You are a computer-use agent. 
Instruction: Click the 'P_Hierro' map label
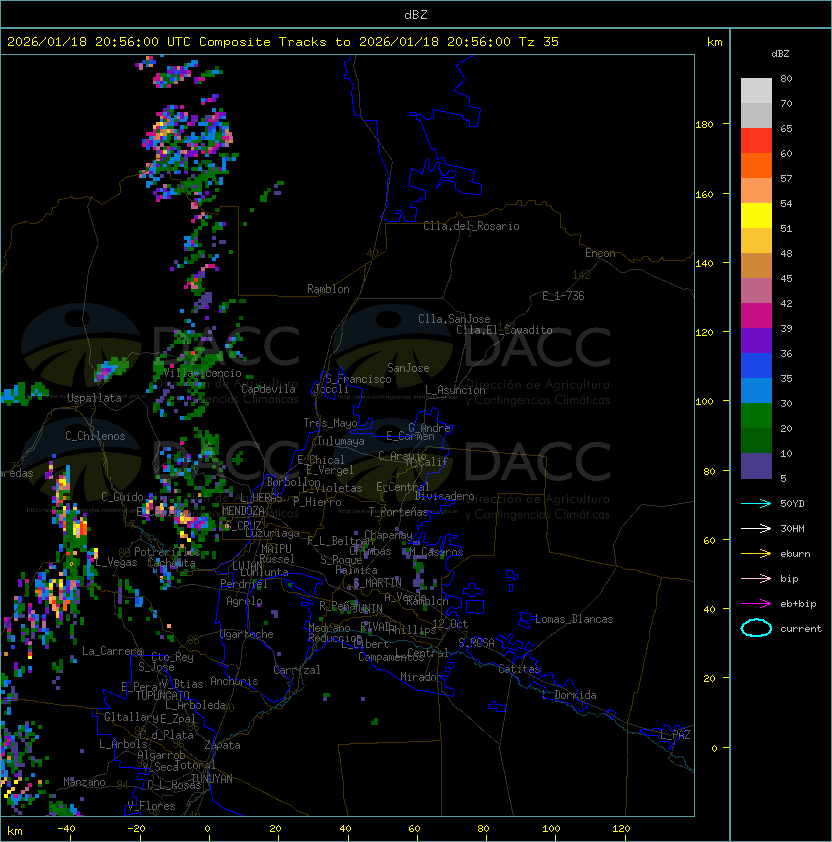coord(317,502)
